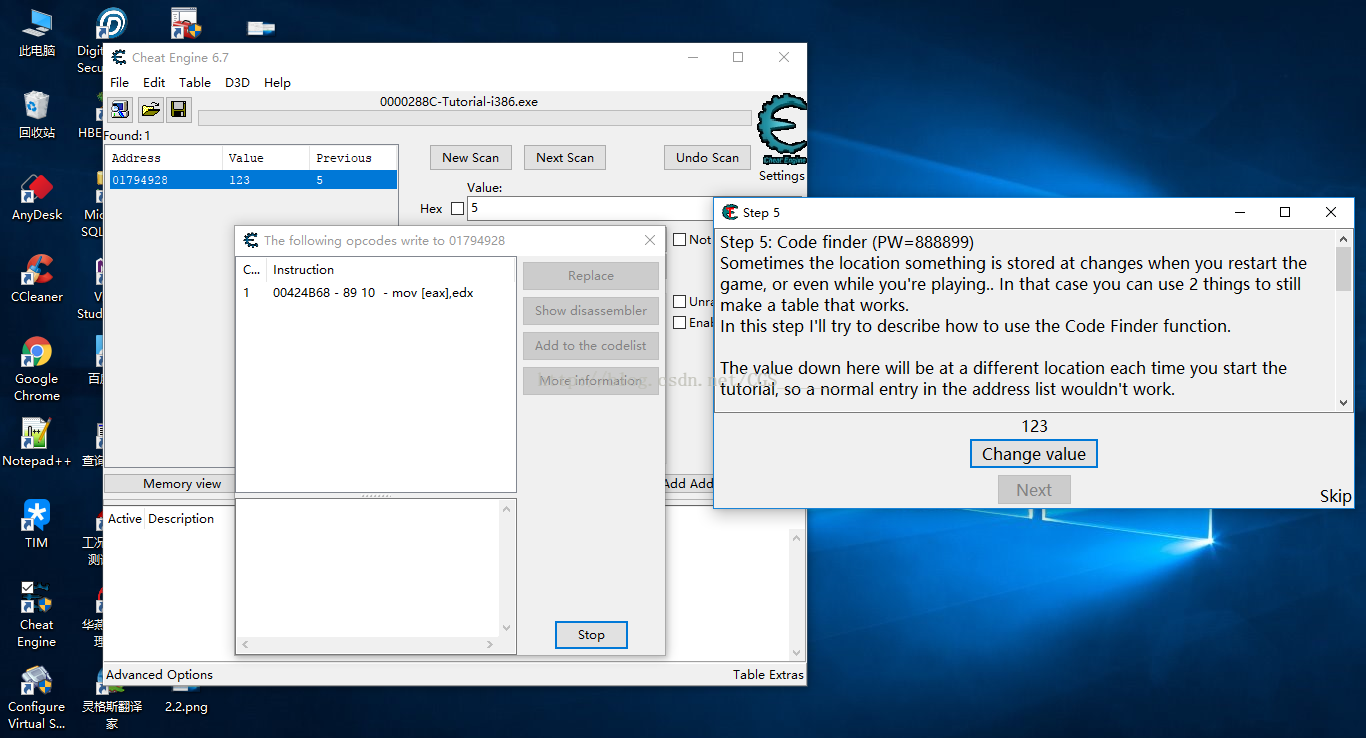This screenshot has width=1366, height=738.
Task: Select the CCleaner desktop shortcut
Action: point(37,279)
